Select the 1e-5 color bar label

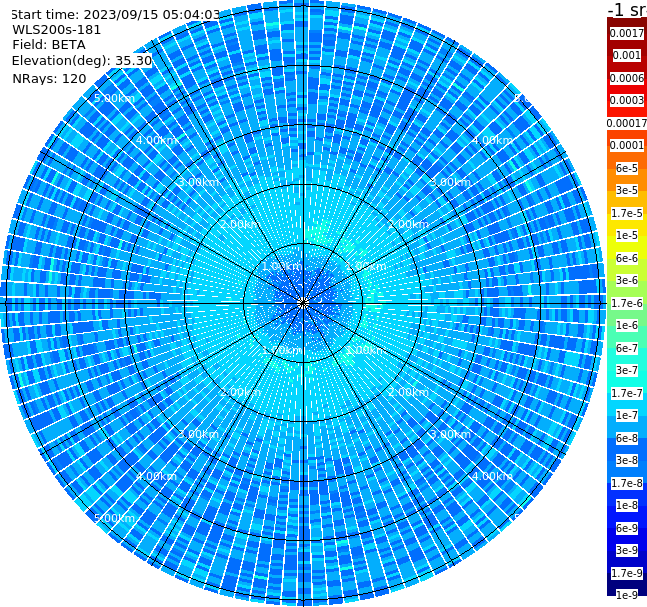coord(627,235)
